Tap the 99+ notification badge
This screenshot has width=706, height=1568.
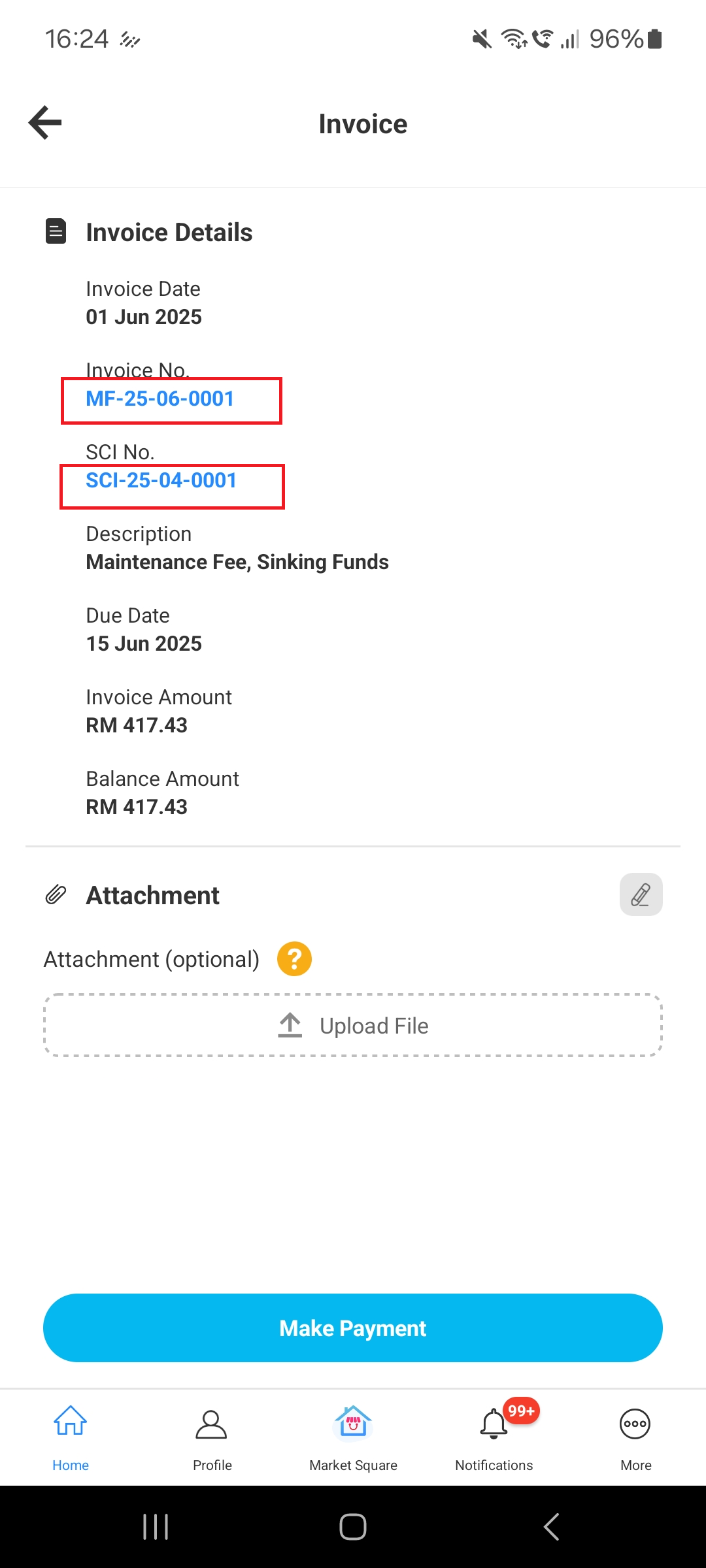point(521,1411)
